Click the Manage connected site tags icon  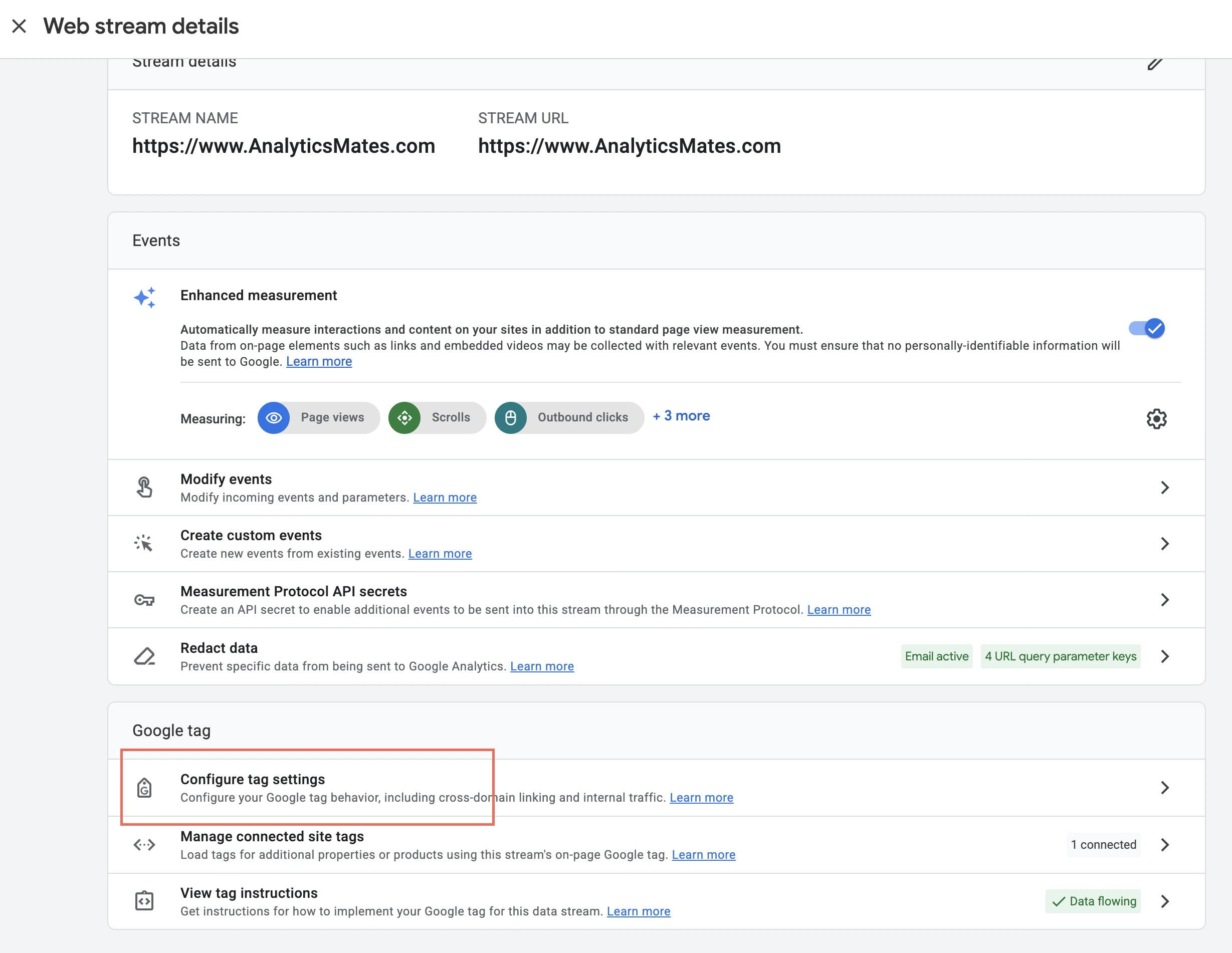click(x=144, y=845)
